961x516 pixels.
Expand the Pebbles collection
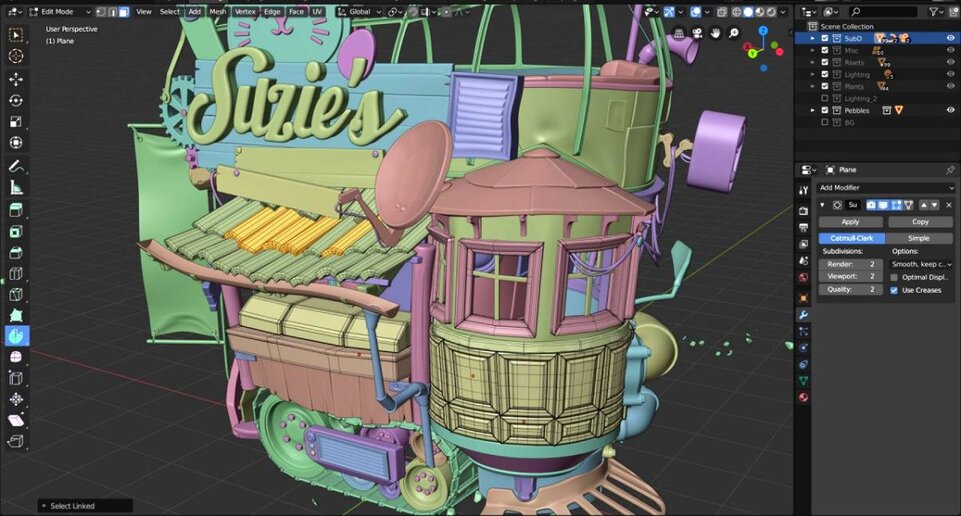(x=813, y=110)
